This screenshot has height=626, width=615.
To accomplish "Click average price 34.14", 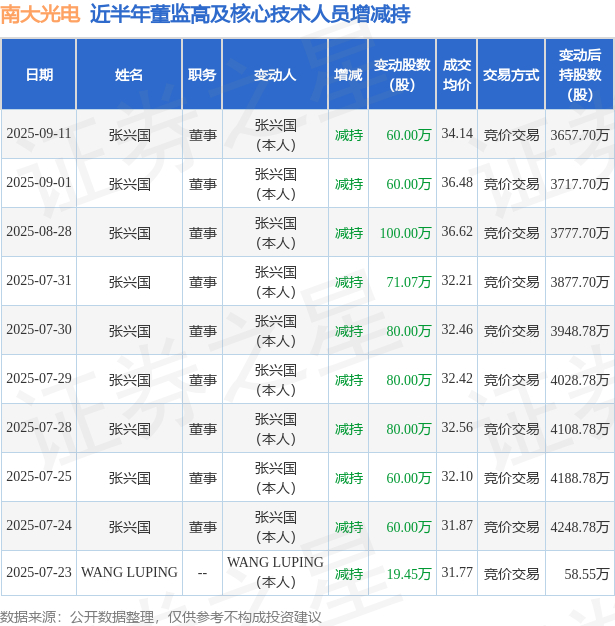I will (x=457, y=133).
